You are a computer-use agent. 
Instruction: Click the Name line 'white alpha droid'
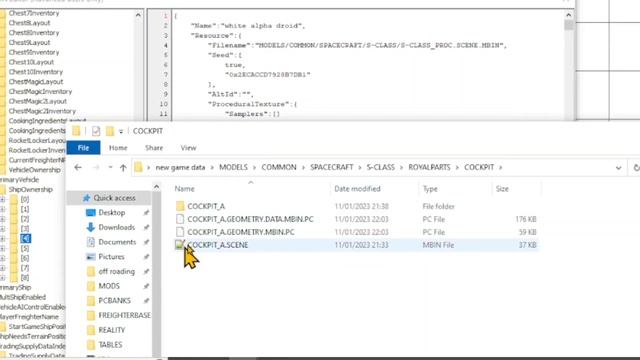[248, 26]
